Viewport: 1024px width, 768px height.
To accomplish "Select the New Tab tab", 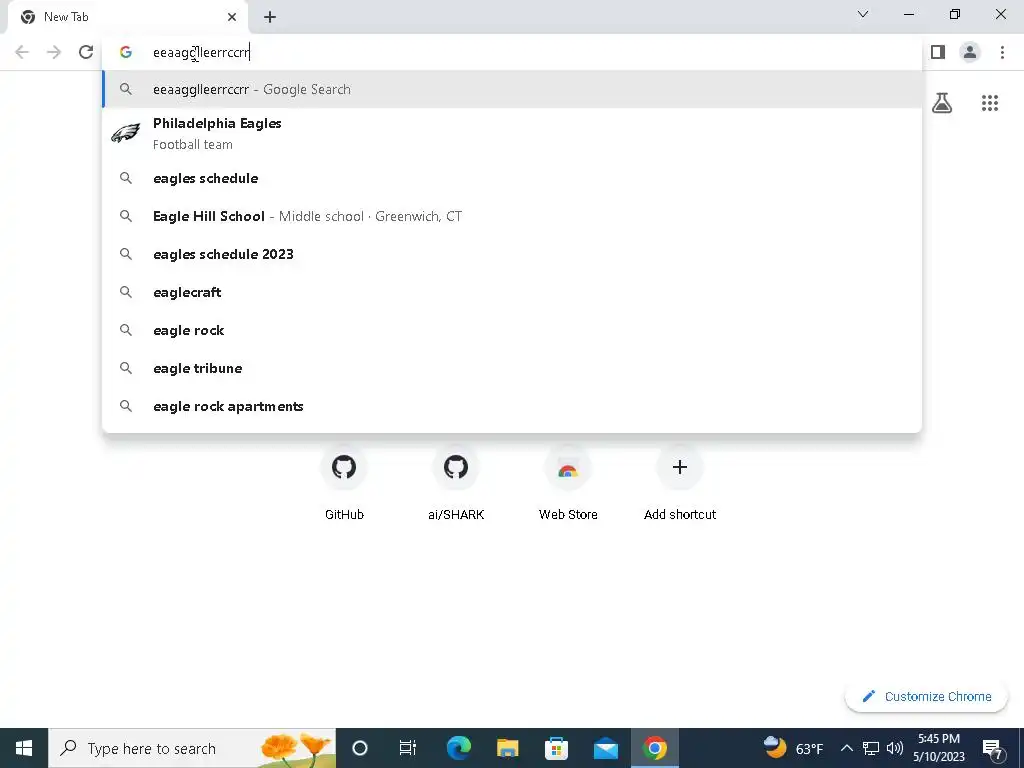I will 127,17.
